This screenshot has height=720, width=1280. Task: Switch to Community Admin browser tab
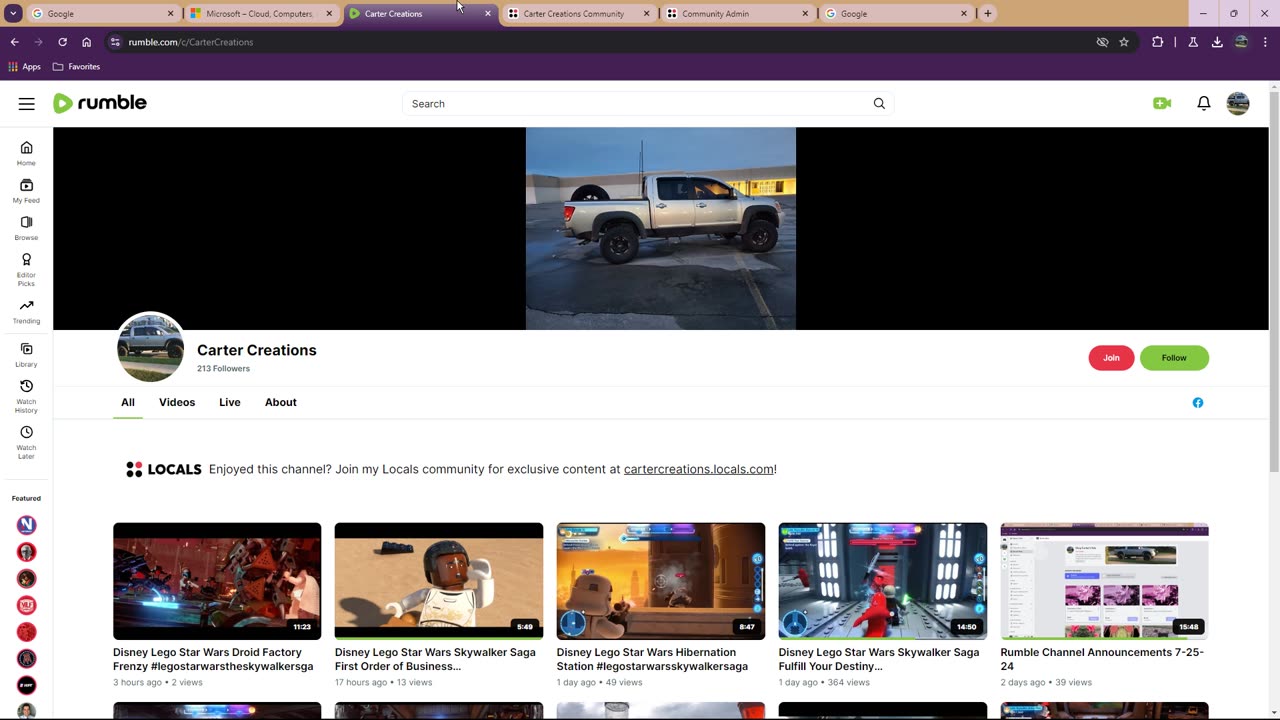pos(738,14)
